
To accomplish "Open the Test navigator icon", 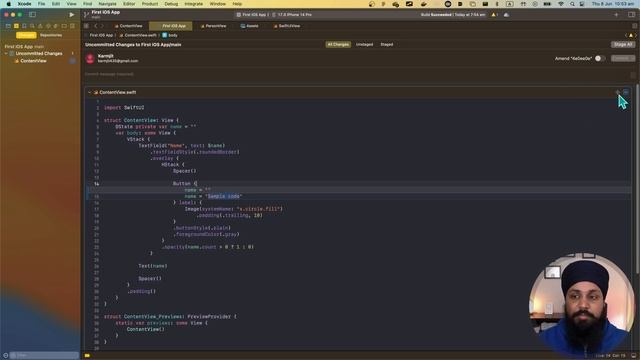I will coord(48,26).
